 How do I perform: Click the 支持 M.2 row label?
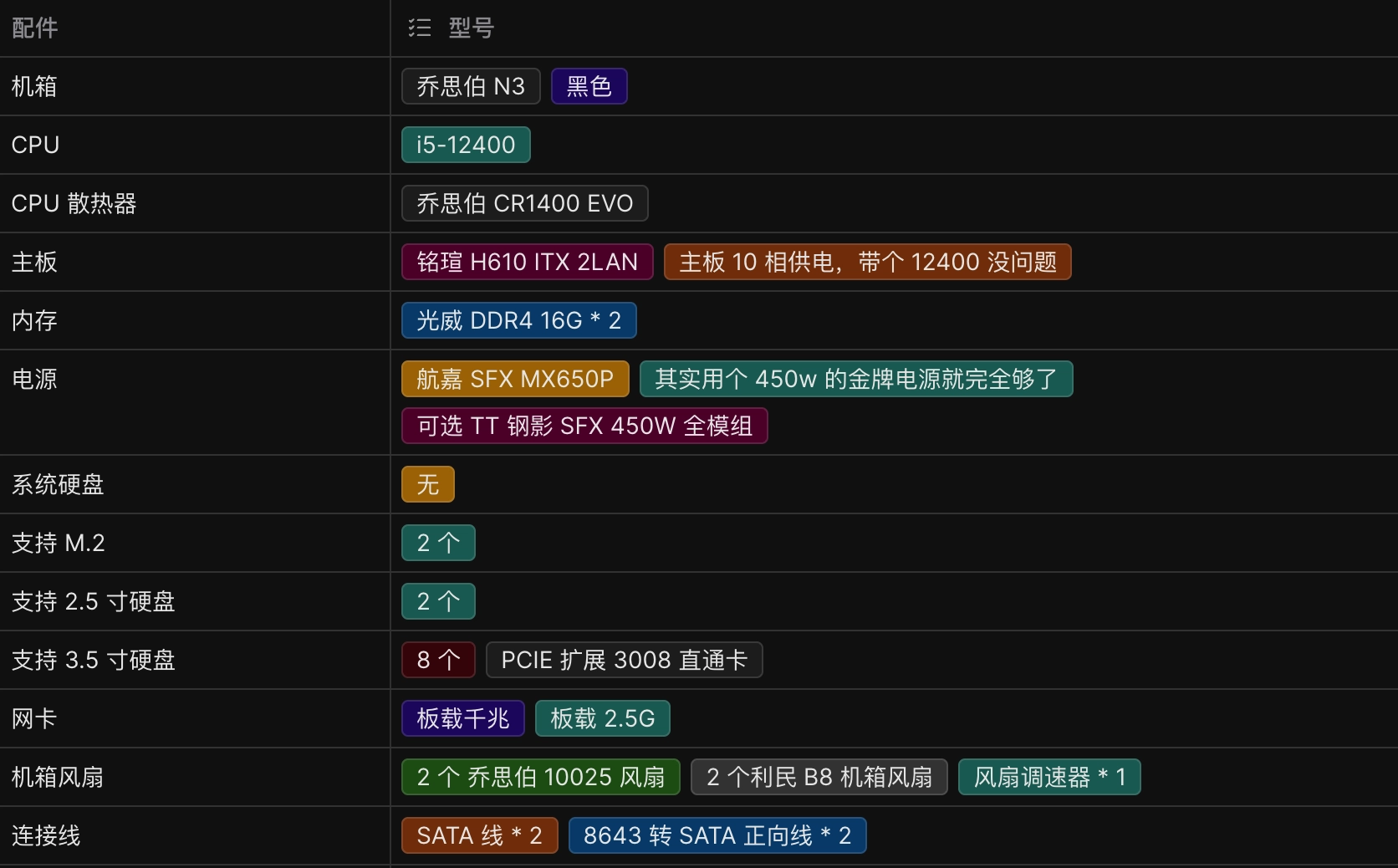pos(59,543)
